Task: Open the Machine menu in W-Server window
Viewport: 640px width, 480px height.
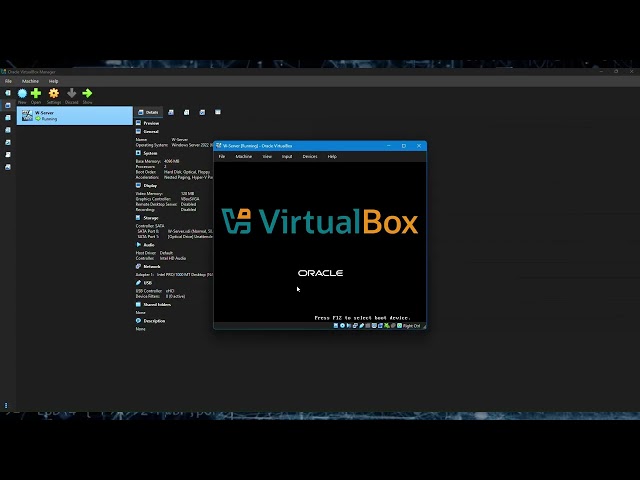Action: 244,156
